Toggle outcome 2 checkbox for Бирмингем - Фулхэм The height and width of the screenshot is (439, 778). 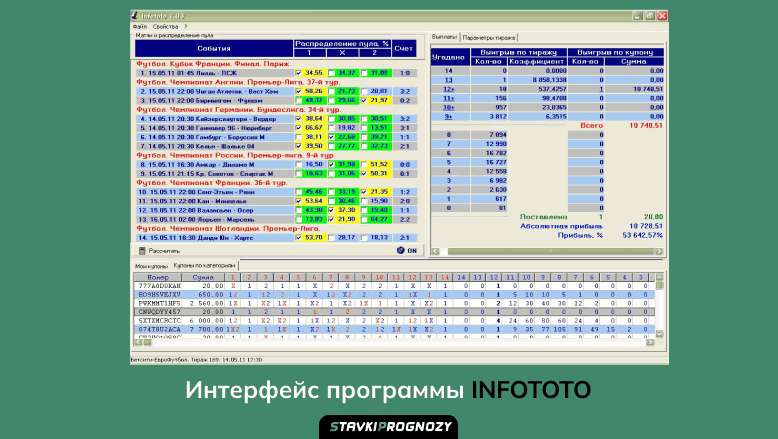coord(364,100)
